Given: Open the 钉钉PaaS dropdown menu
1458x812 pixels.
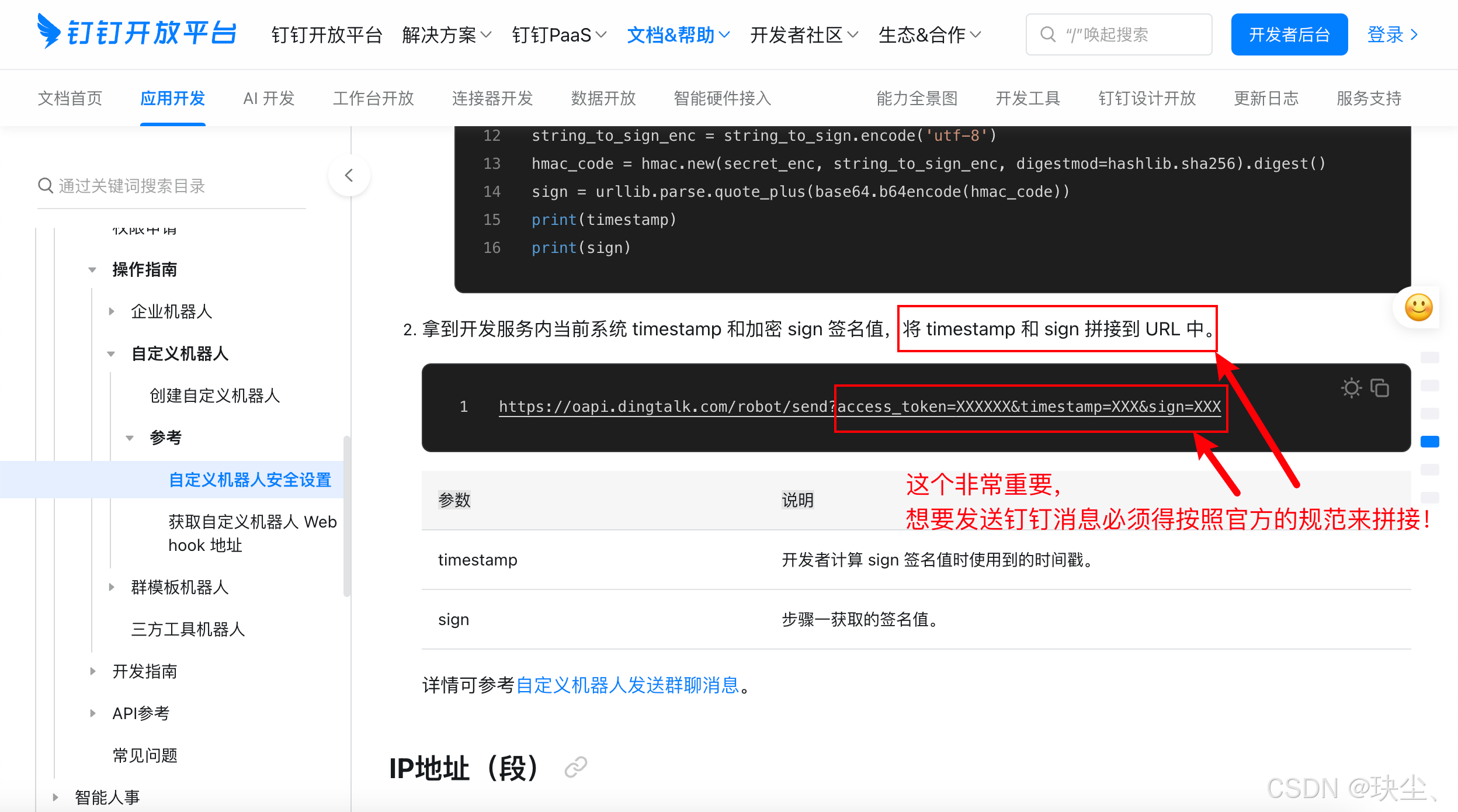Looking at the screenshot, I should 560,35.
